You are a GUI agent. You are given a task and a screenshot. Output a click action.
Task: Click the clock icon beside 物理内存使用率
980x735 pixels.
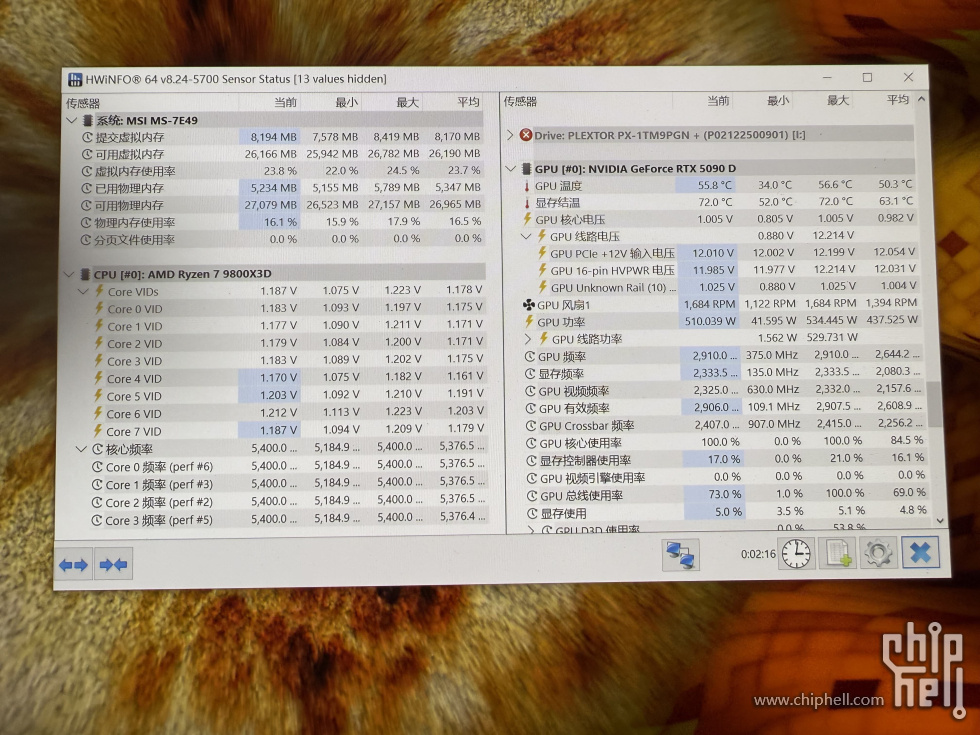(87, 222)
